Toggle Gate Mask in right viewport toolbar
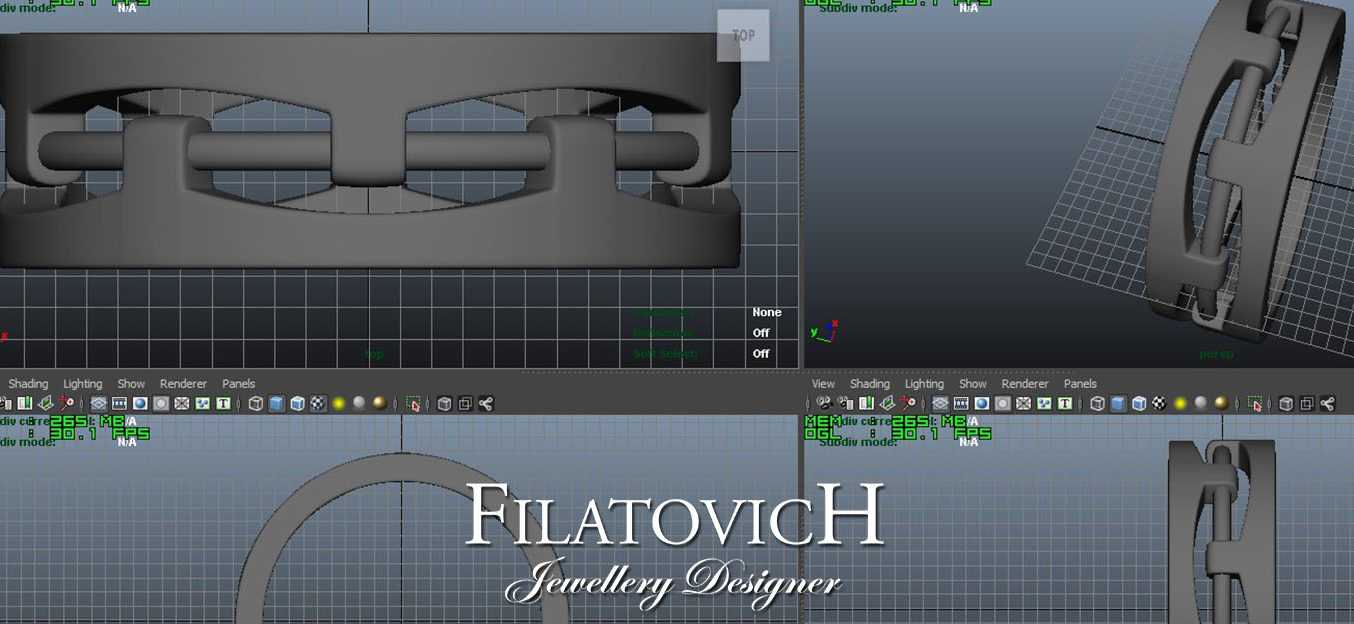Screen dimensions: 1354x624 pyautogui.click(x=1002, y=403)
